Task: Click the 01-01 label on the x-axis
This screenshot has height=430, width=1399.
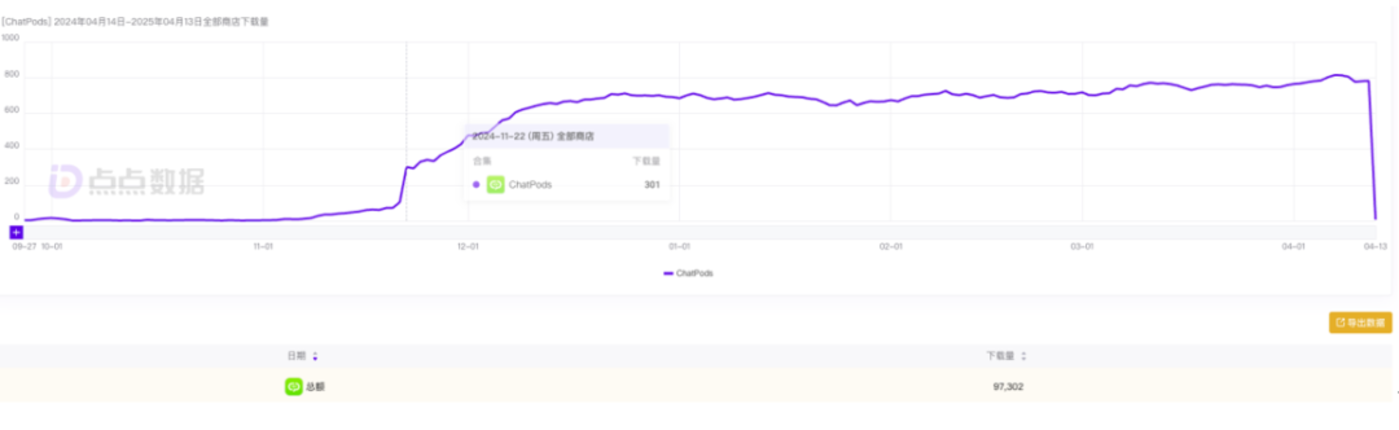Action: [680, 245]
